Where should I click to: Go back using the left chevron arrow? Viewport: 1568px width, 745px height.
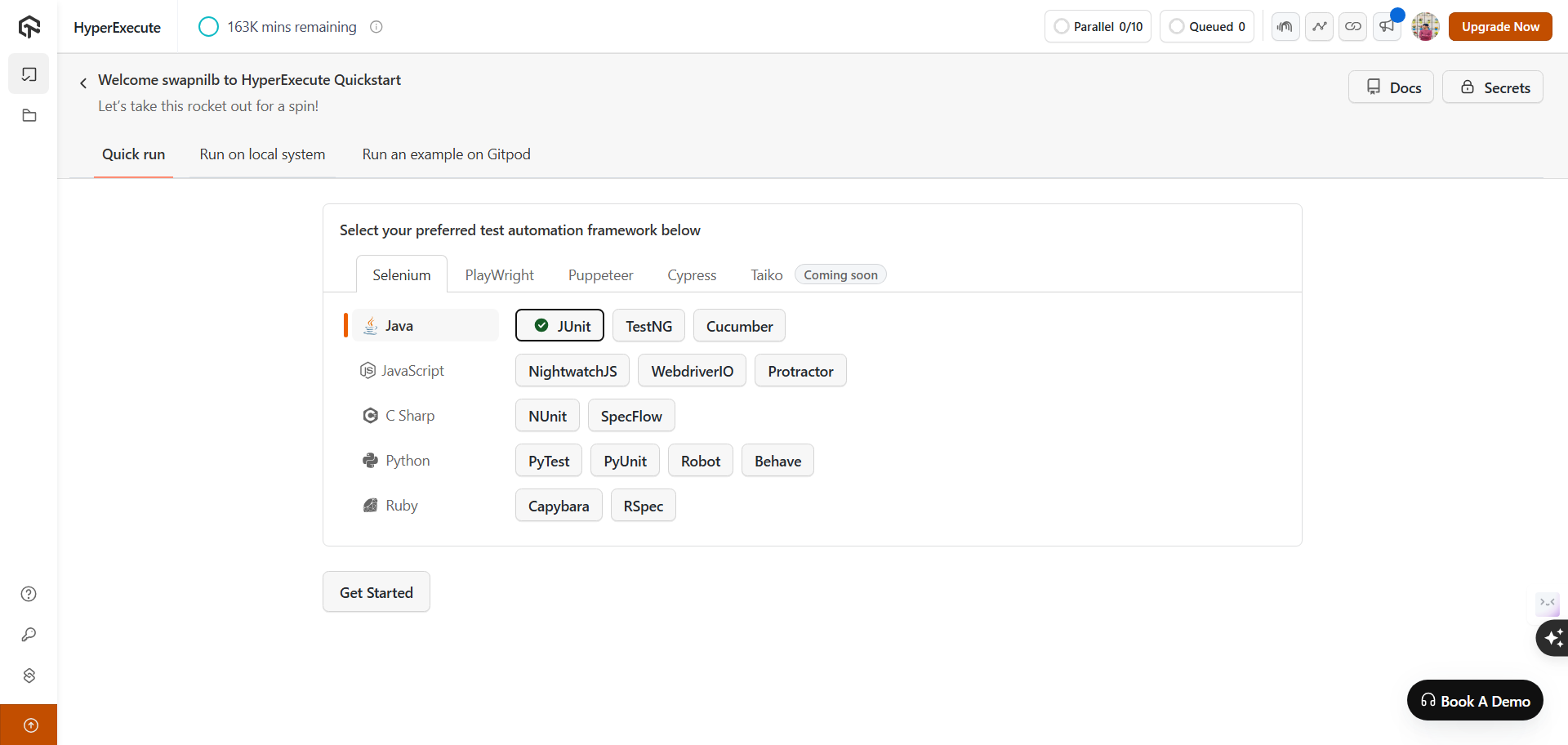click(83, 83)
